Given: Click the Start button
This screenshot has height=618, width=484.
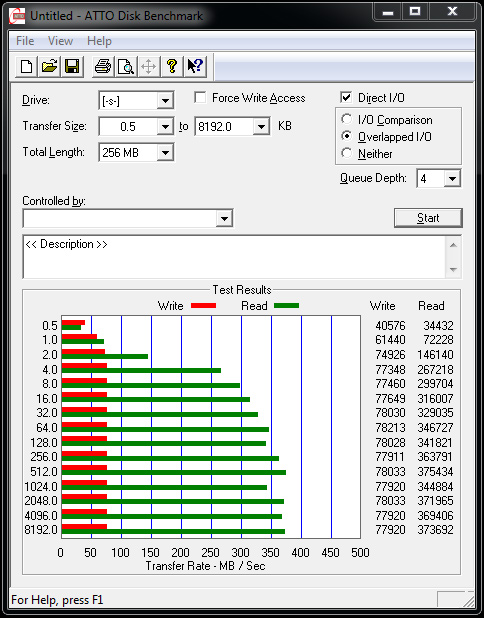Looking at the screenshot, I should coord(428,218).
